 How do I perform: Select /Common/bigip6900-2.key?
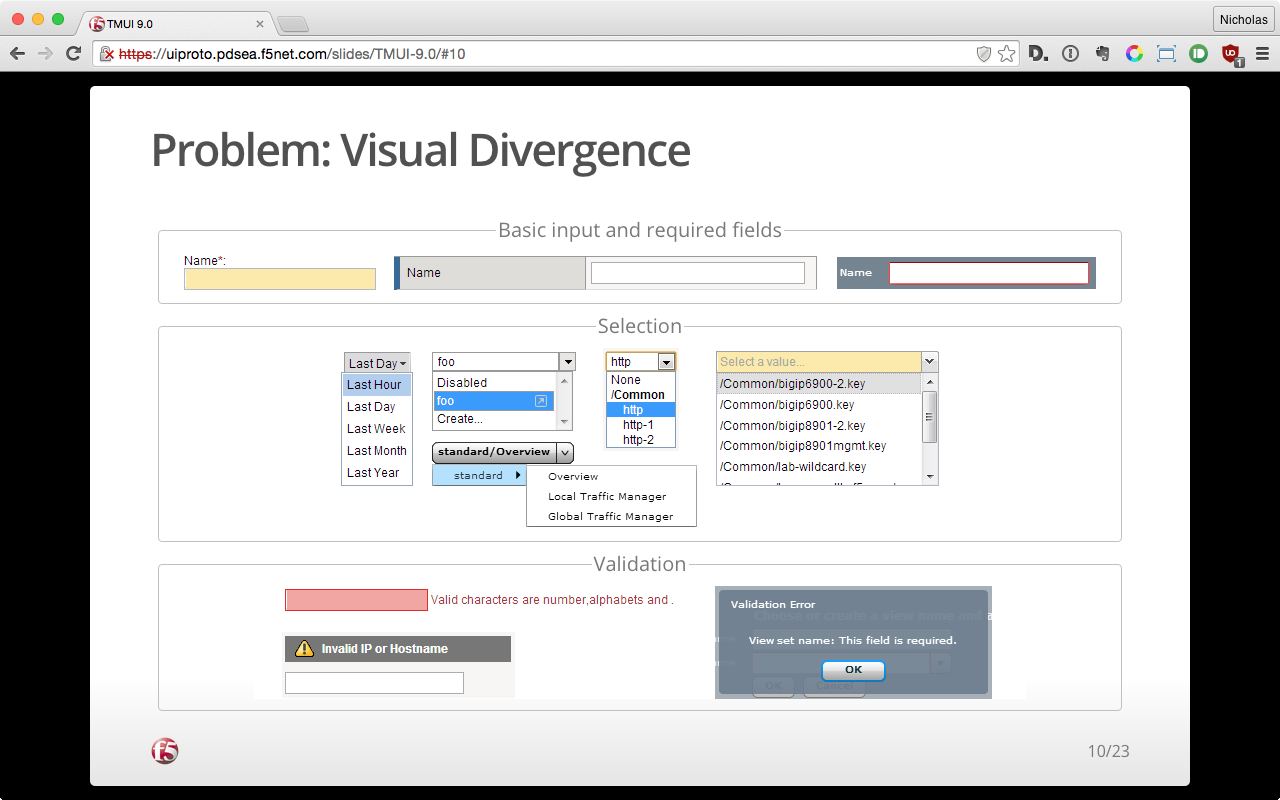coord(819,384)
